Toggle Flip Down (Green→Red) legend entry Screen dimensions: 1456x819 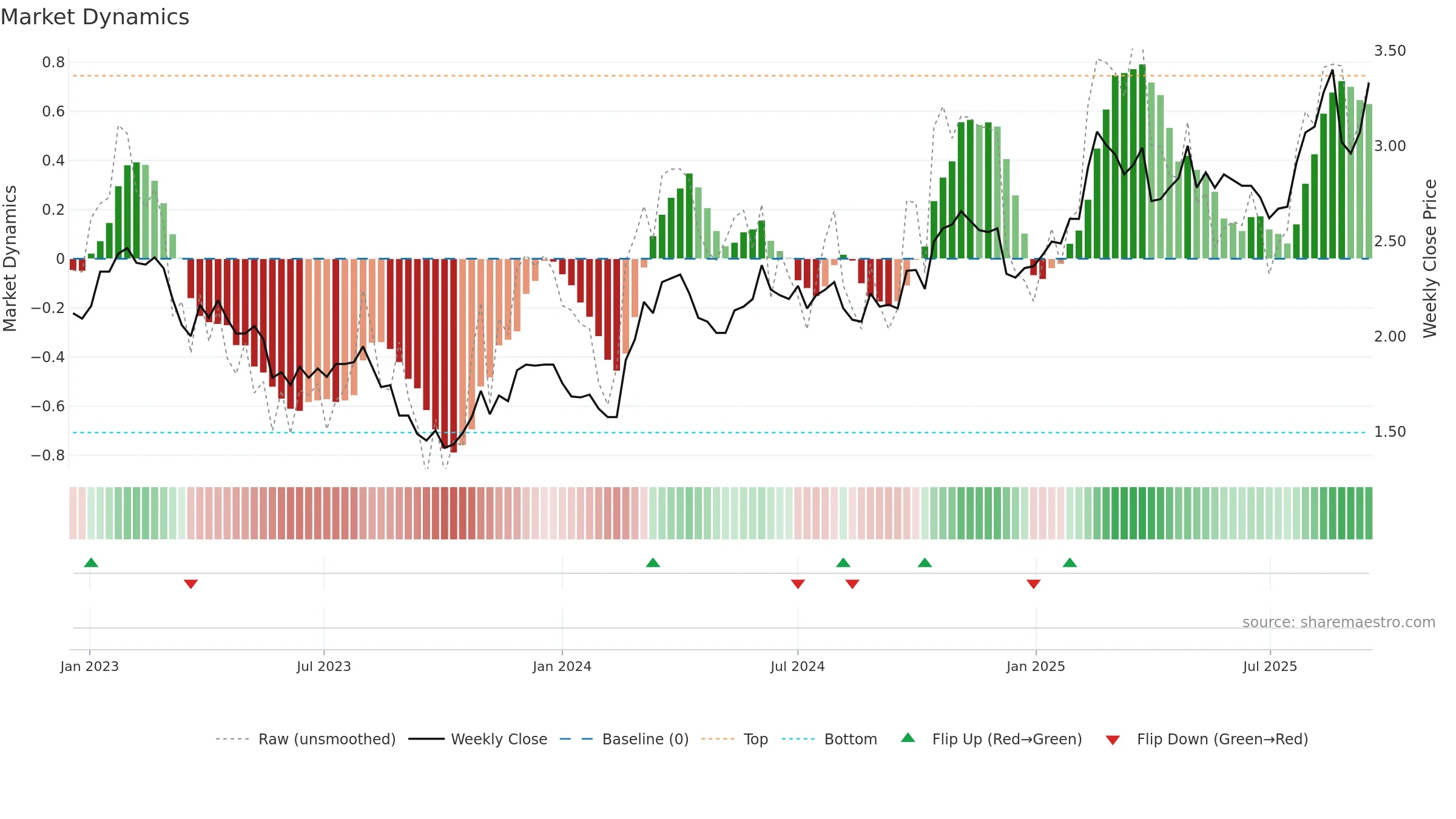click(1206, 739)
